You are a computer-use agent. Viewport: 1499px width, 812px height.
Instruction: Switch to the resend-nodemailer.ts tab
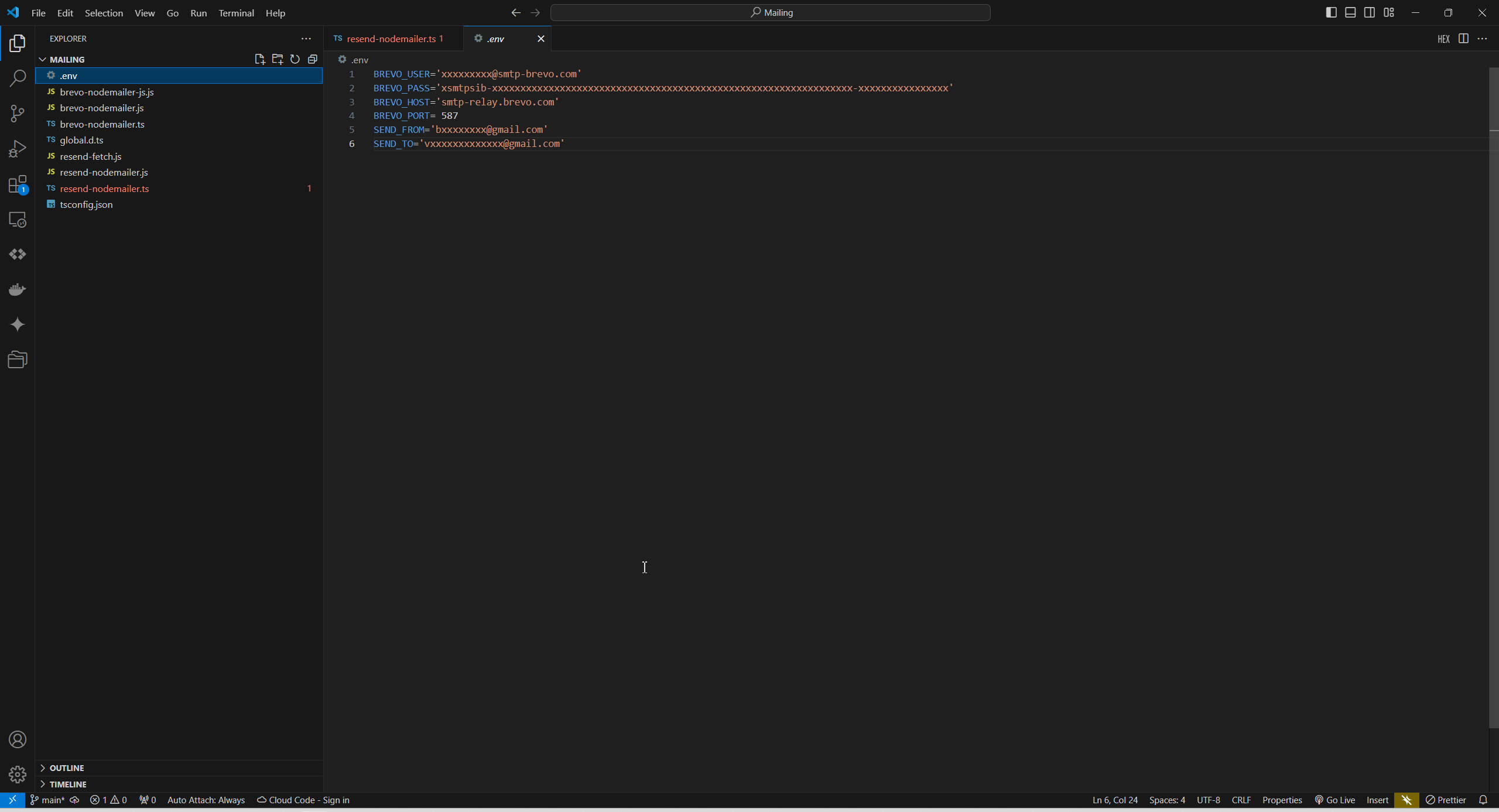click(391, 39)
